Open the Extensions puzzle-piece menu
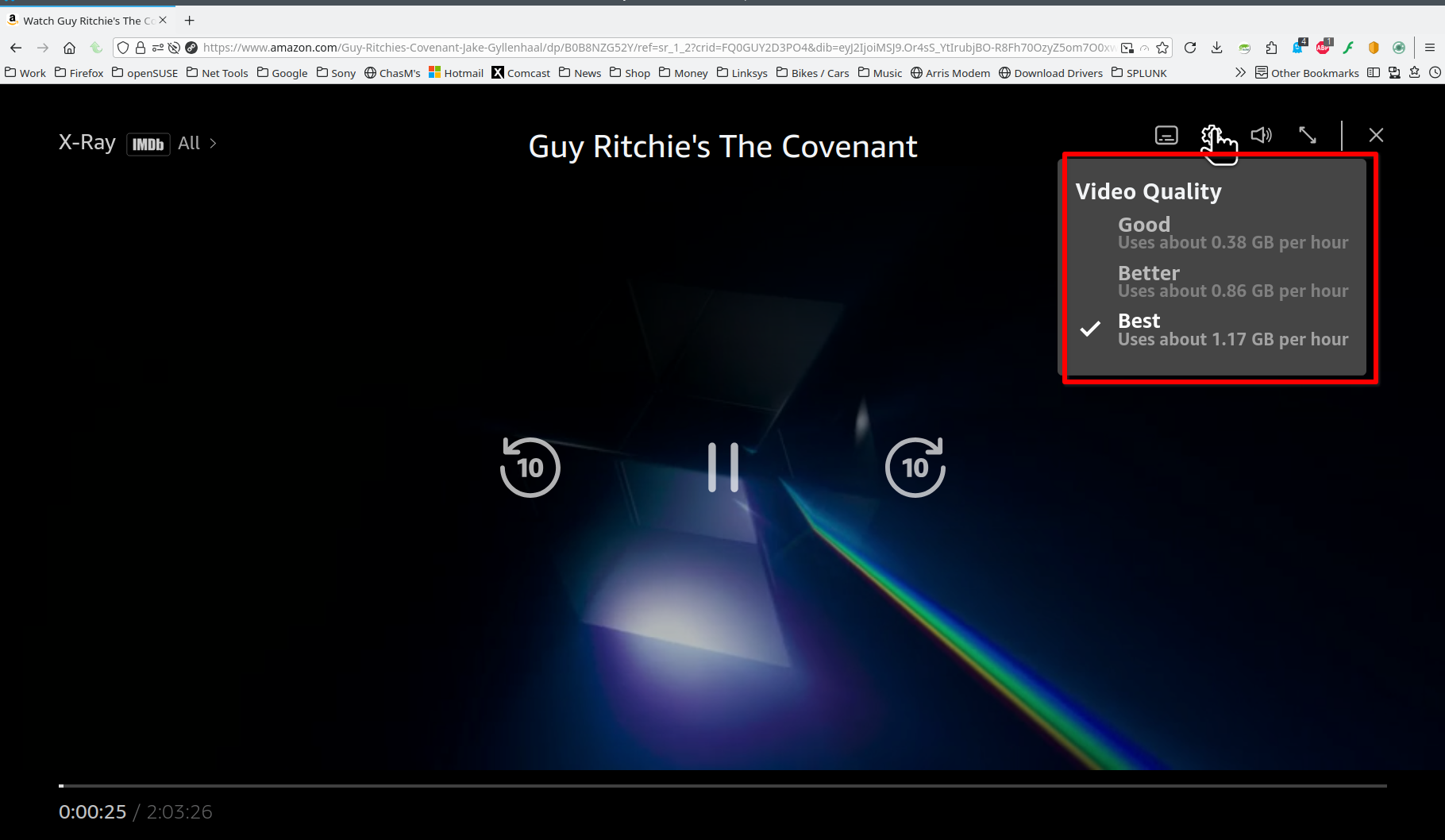 click(x=1271, y=48)
